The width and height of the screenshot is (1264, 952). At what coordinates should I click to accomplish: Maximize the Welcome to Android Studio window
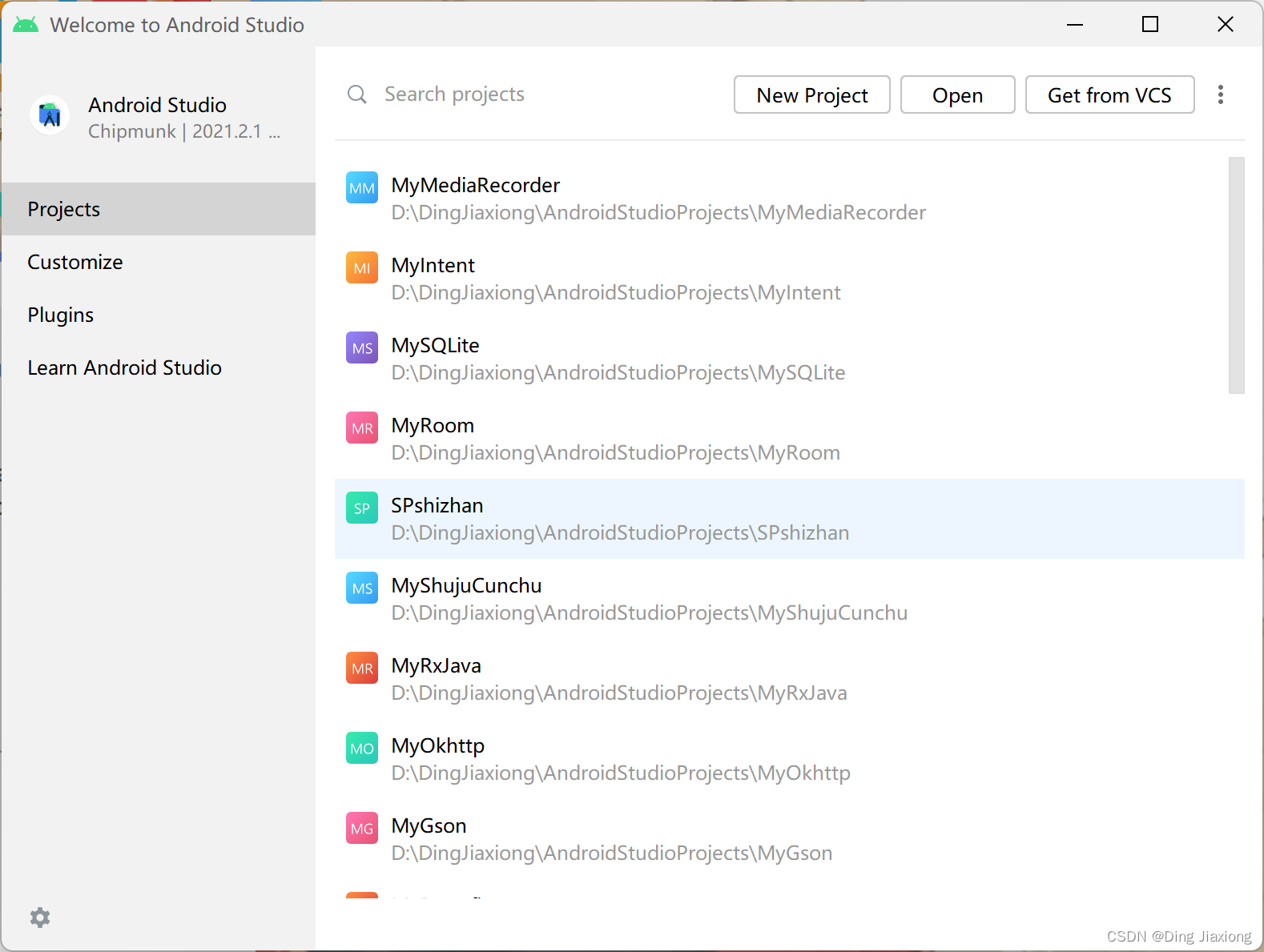pyautogui.click(x=1150, y=25)
